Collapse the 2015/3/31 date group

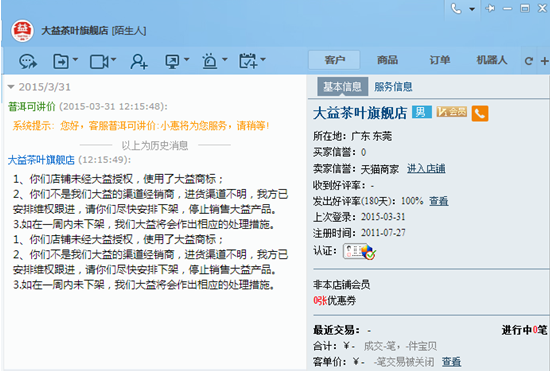[x=11, y=87]
